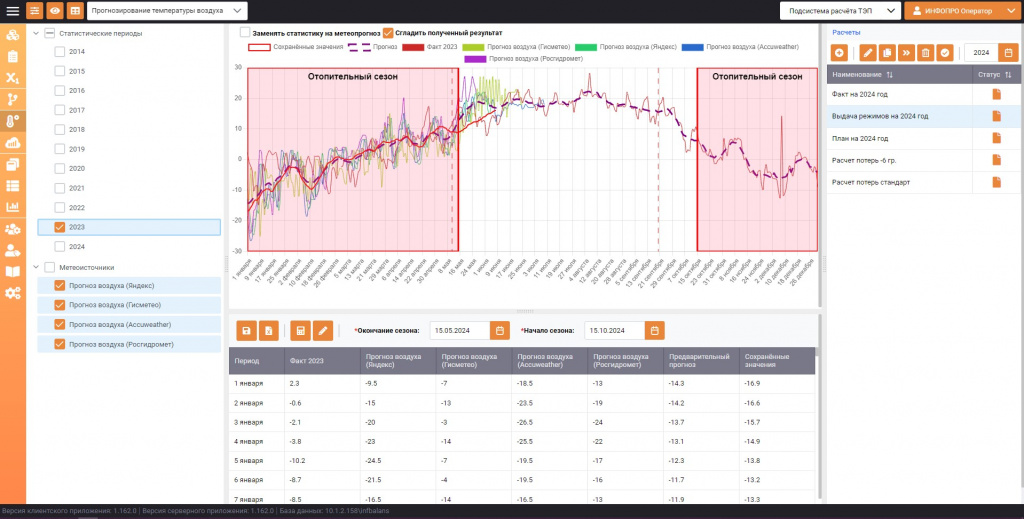The height and width of the screenshot is (519, 1024).
Task: Open calendar for season end date
Action: pos(500,331)
